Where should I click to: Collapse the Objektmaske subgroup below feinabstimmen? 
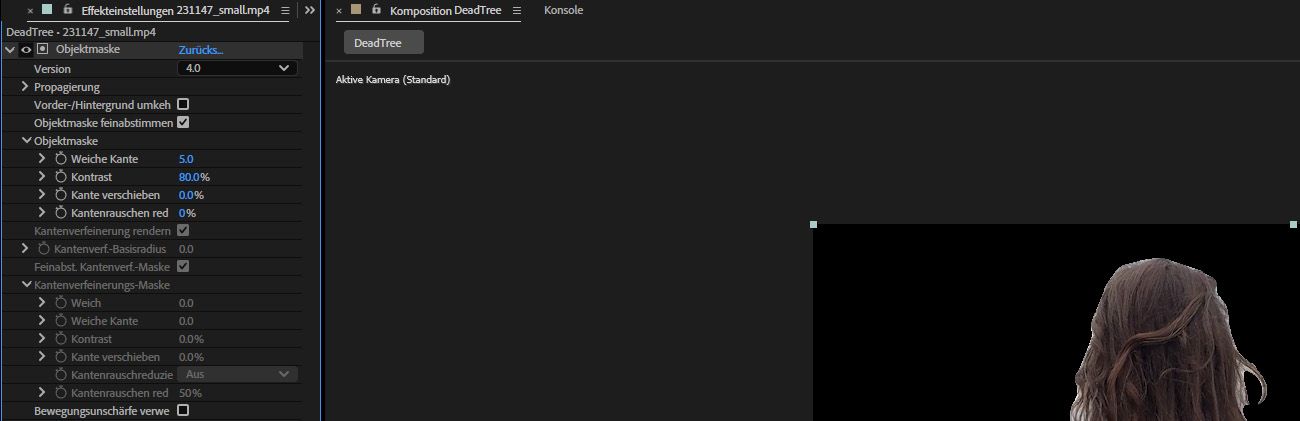pyautogui.click(x=27, y=141)
